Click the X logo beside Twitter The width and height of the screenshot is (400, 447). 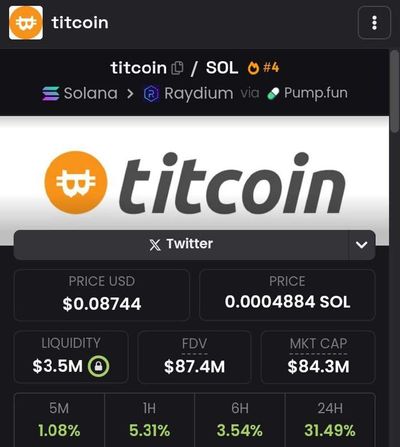pos(155,245)
